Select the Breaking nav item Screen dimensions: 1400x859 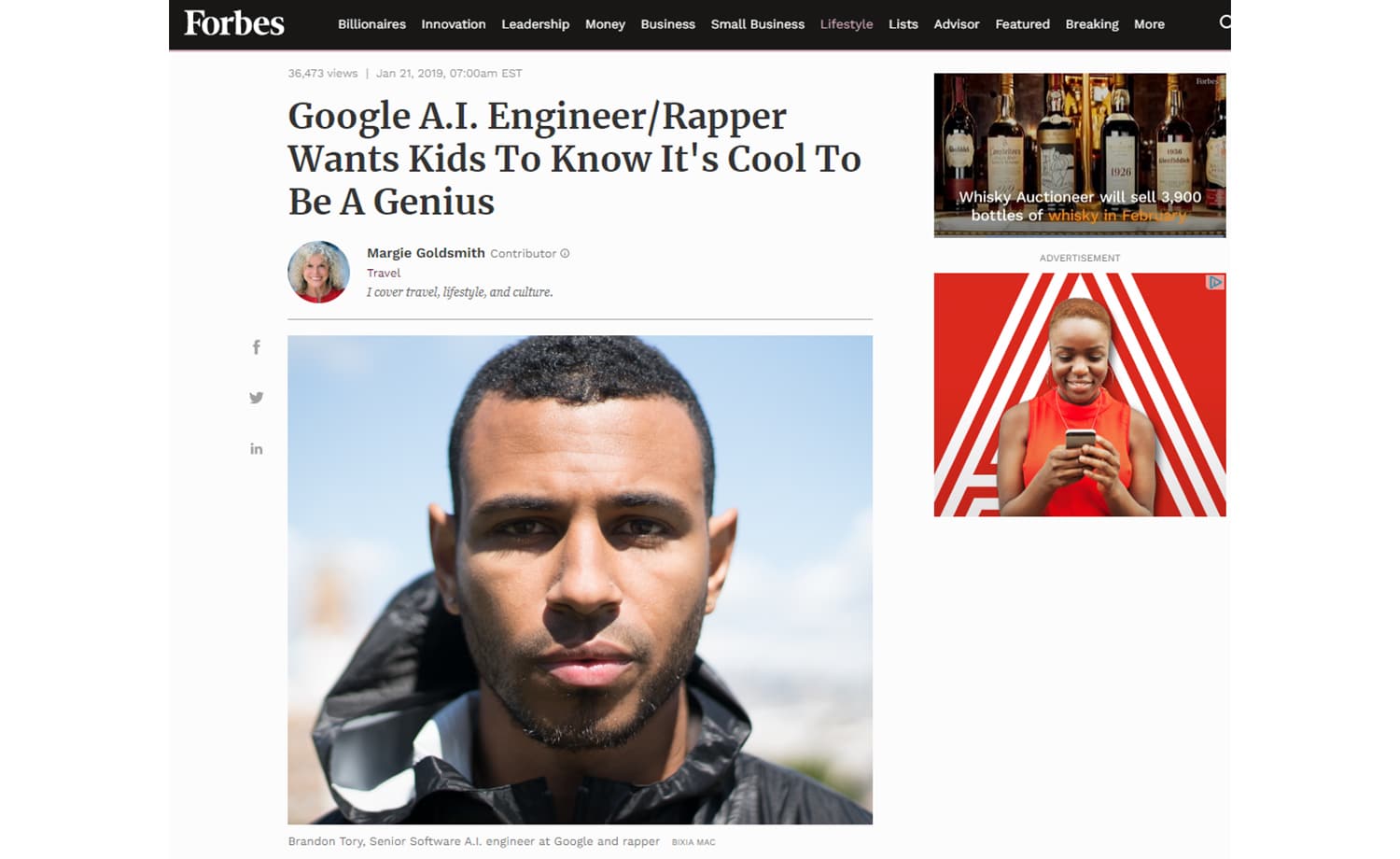pyautogui.click(x=1091, y=24)
